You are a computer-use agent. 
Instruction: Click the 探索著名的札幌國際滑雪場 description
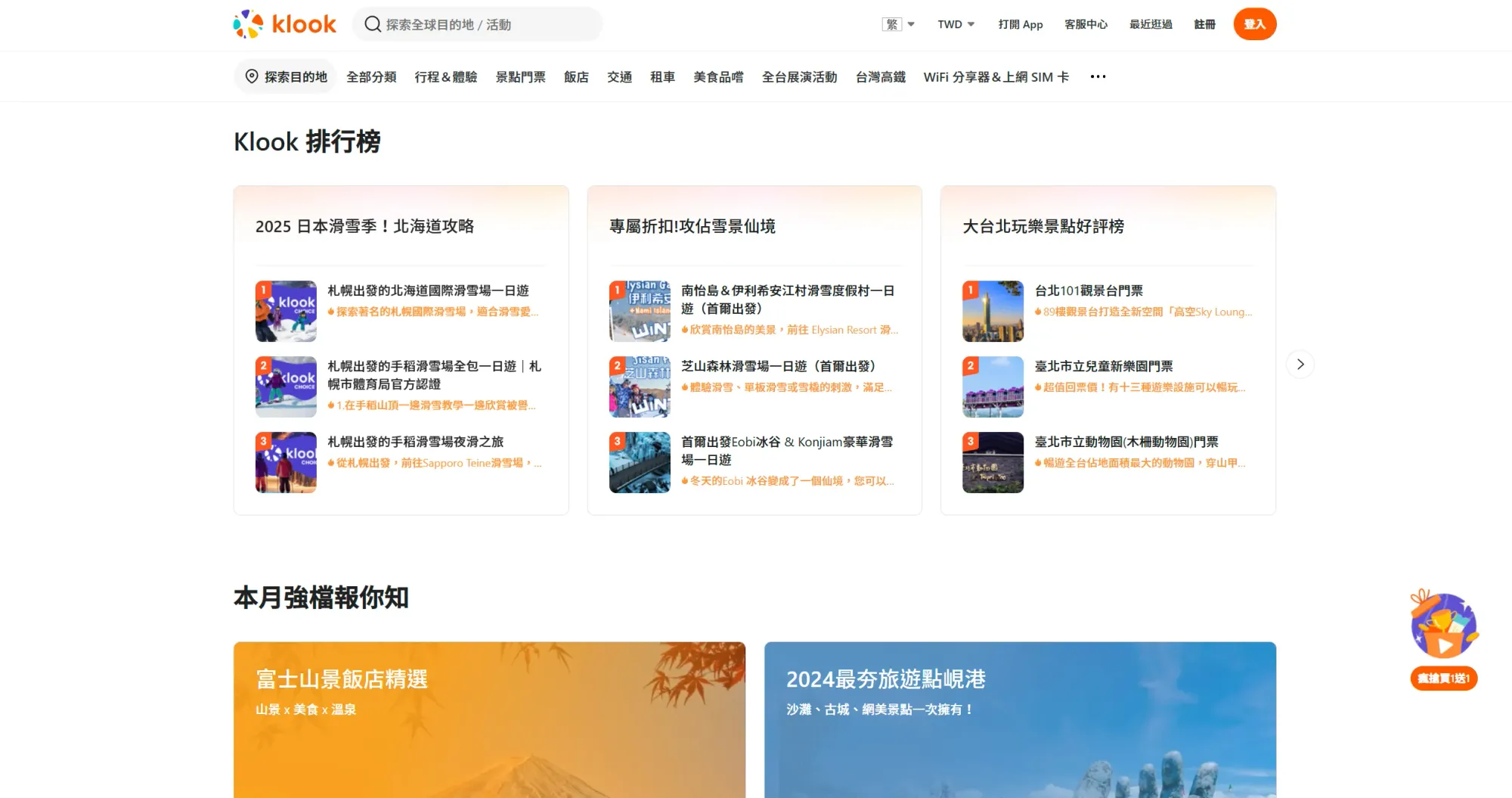click(x=433, y=312)
